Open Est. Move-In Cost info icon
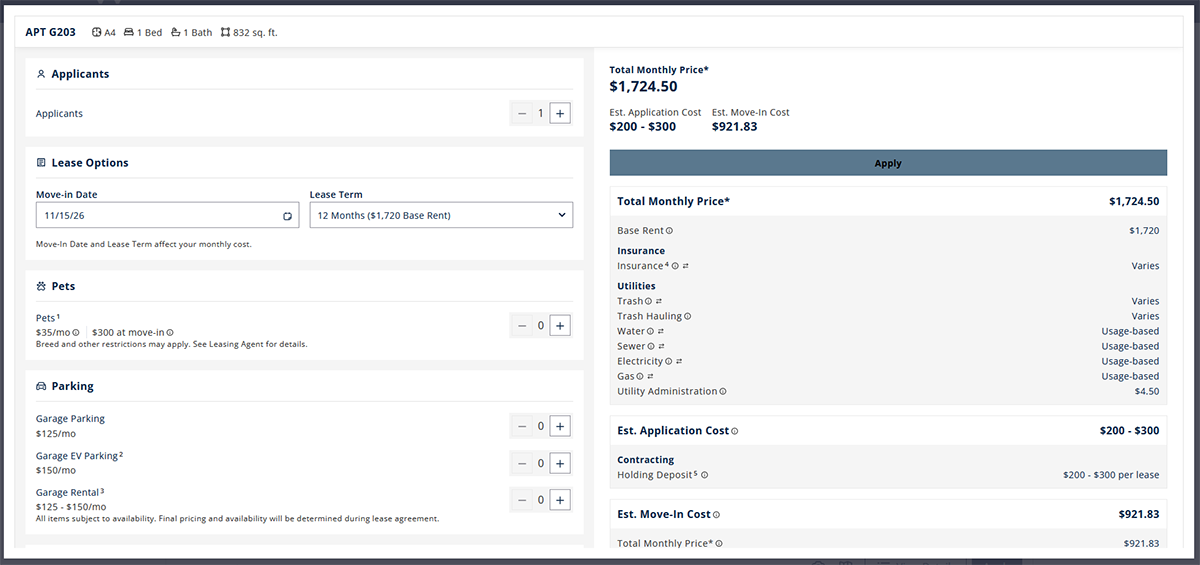The width and height of the screenshot is (1200, 565). click(716, 514)
